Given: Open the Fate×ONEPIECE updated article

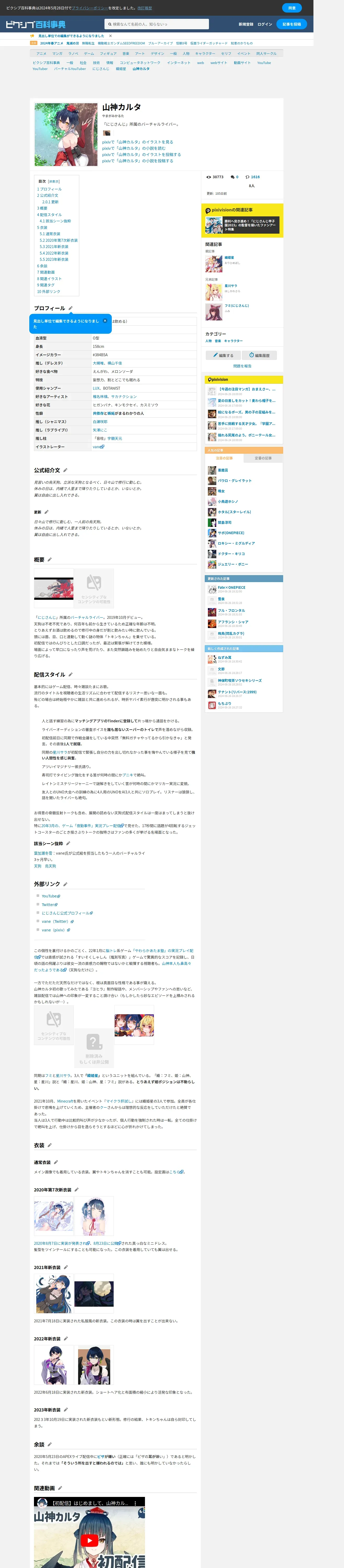Looking at the screenshot, I should tap(231, 588).
